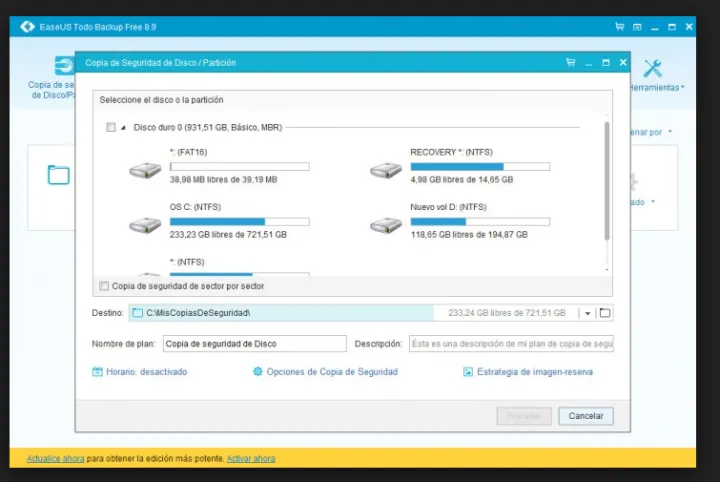The width and height of the screenshot is (720, 482).
Task: Click the Nuevo vol D: usage bar
Action: pyautogui.click(x=480, y=222)
